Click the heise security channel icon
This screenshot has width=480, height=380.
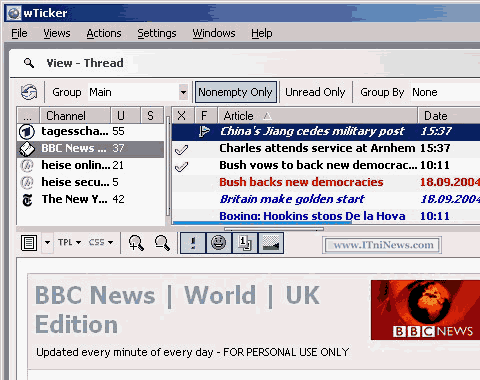point(27,182)
